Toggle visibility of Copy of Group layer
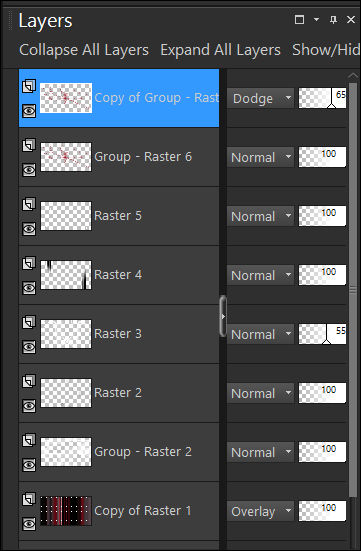 pos(29,111)
